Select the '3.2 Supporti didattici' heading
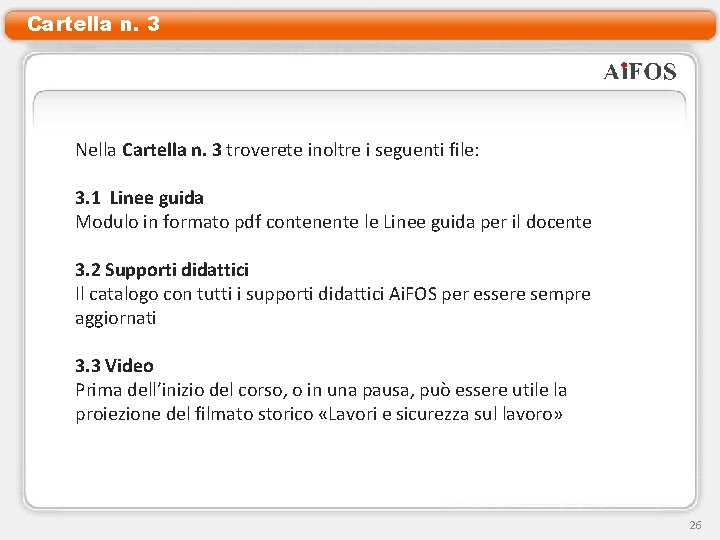Screen dimensions: 720x540 click(x=162, y=270)
